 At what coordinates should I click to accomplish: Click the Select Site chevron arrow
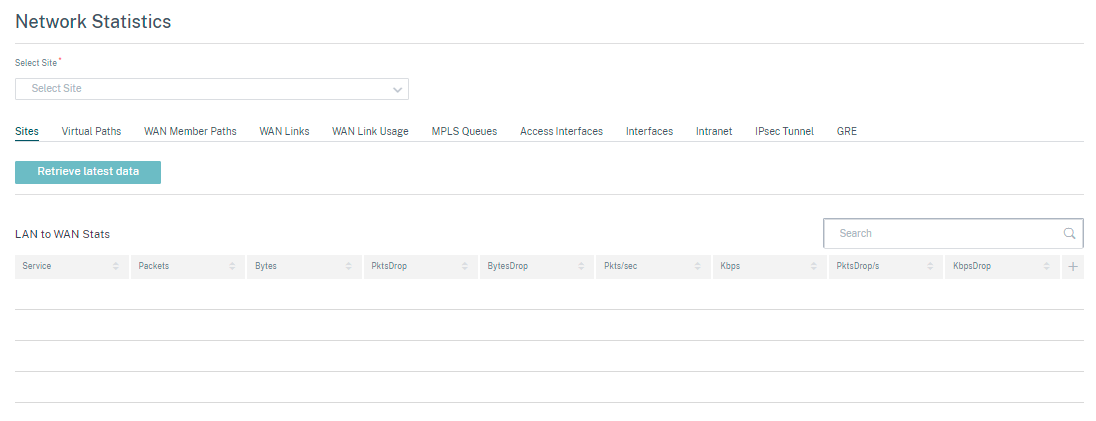[x=398, y=90]
